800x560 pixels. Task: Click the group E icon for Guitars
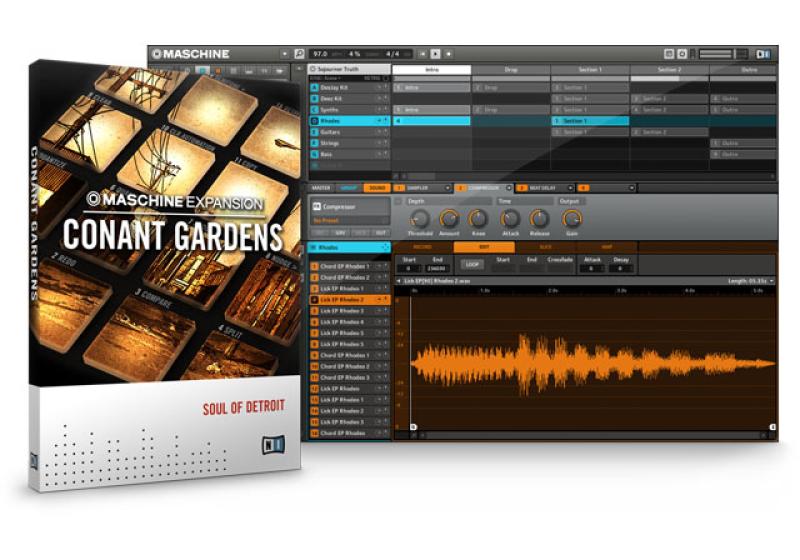pos(314,132)
